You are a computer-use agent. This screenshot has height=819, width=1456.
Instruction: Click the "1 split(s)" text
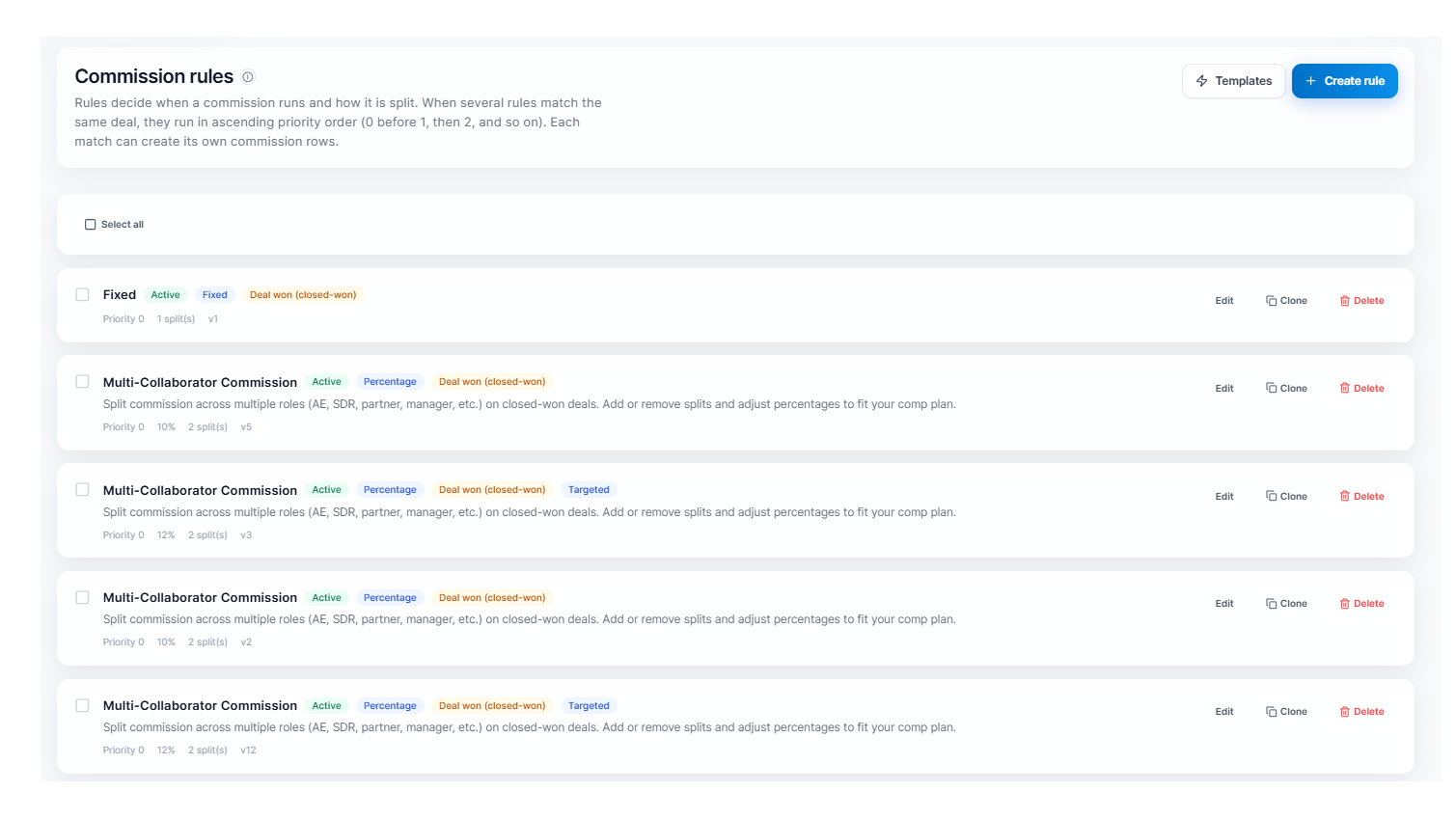177,319
